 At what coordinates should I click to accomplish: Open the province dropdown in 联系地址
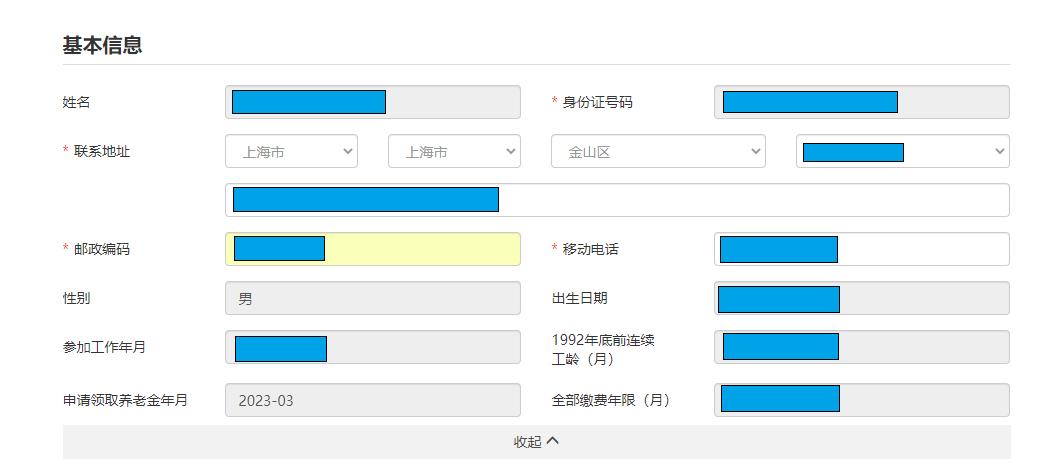(291, 152)
